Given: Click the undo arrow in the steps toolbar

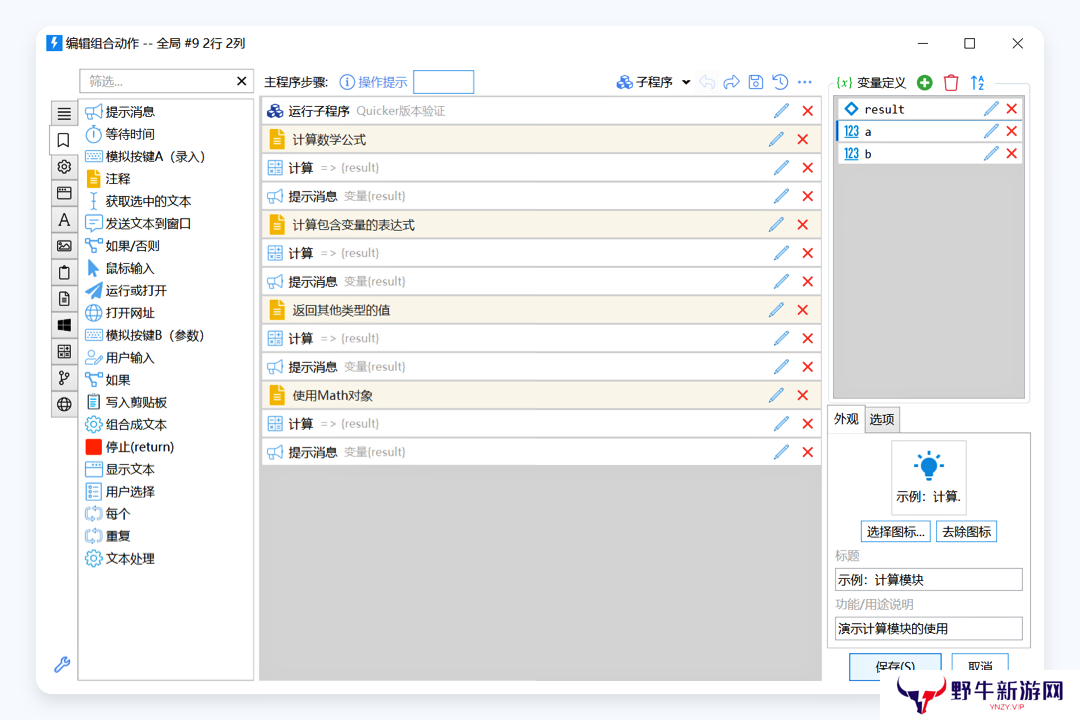Looking at the screenshot, I should pos(707,83).
